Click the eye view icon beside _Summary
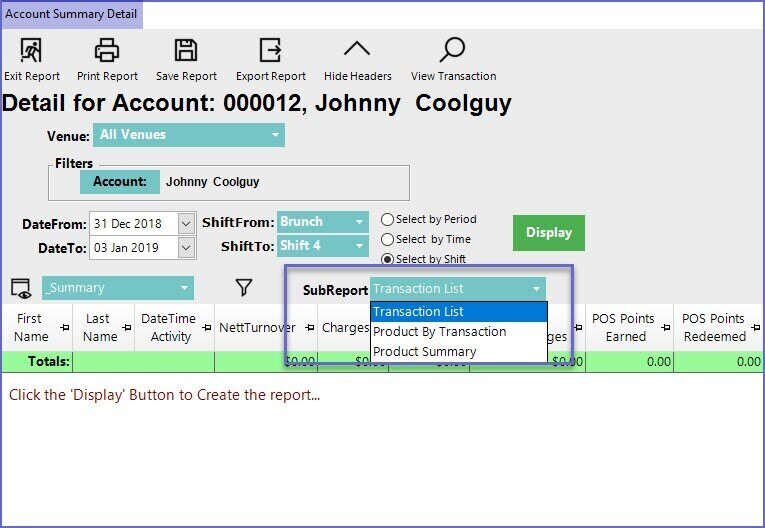This screenshot has height=528, width=765. click(20, 289)
